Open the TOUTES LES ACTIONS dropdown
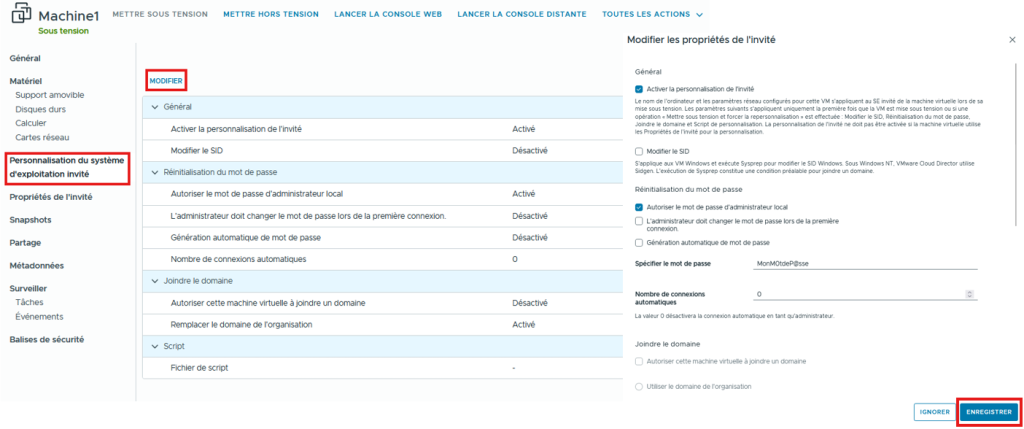 (652, 15)
